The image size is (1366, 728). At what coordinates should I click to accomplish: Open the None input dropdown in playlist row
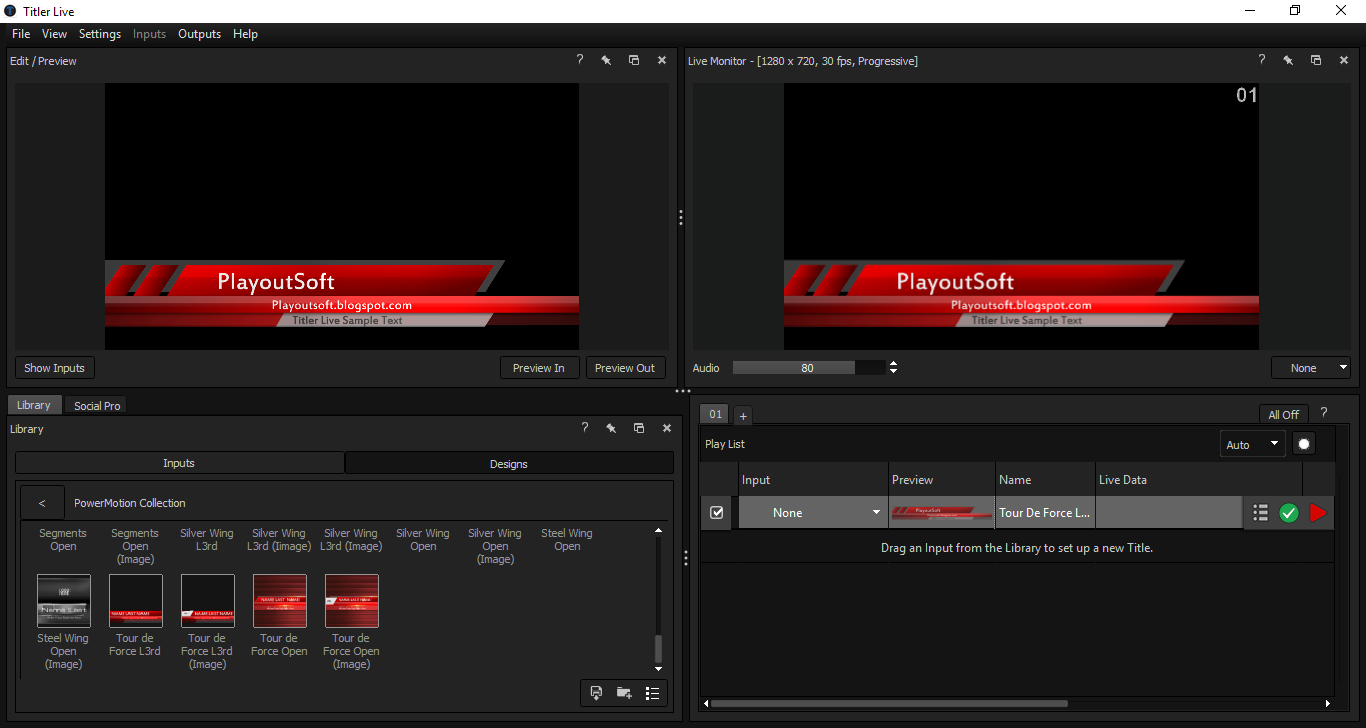pyautogui.click(x=812, y=513)
